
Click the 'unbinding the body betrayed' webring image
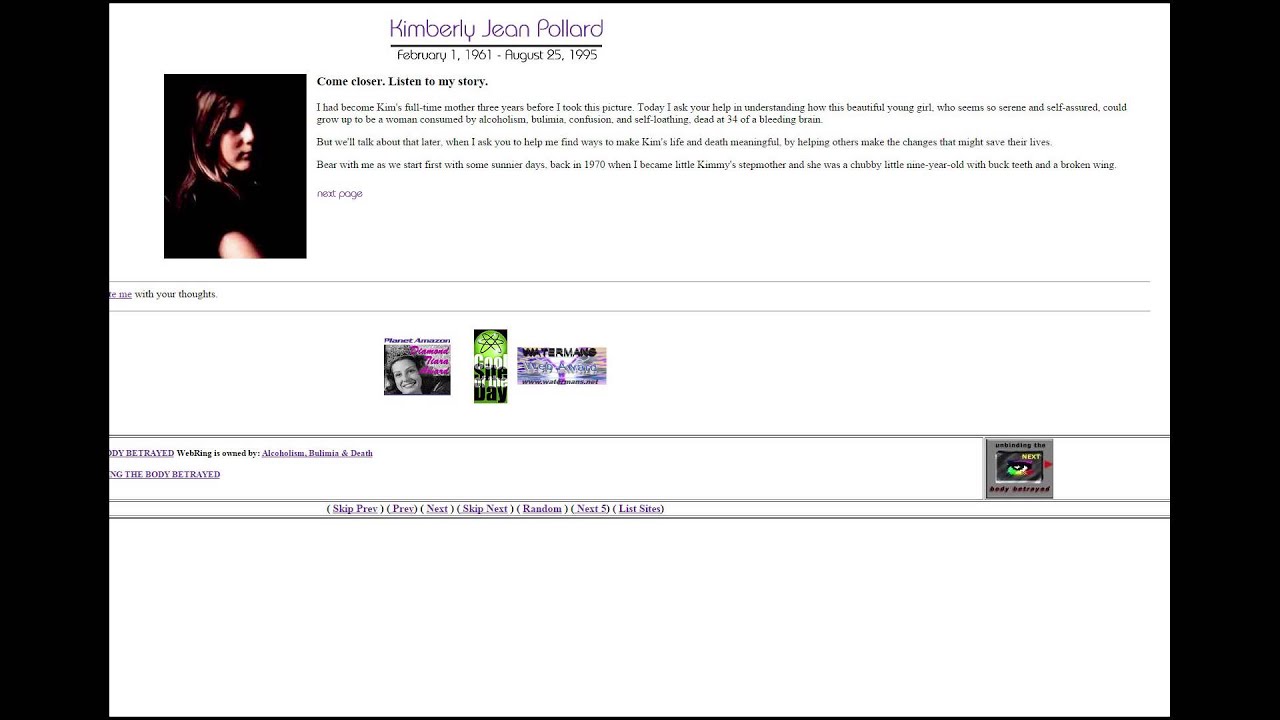pos(1019,468)
